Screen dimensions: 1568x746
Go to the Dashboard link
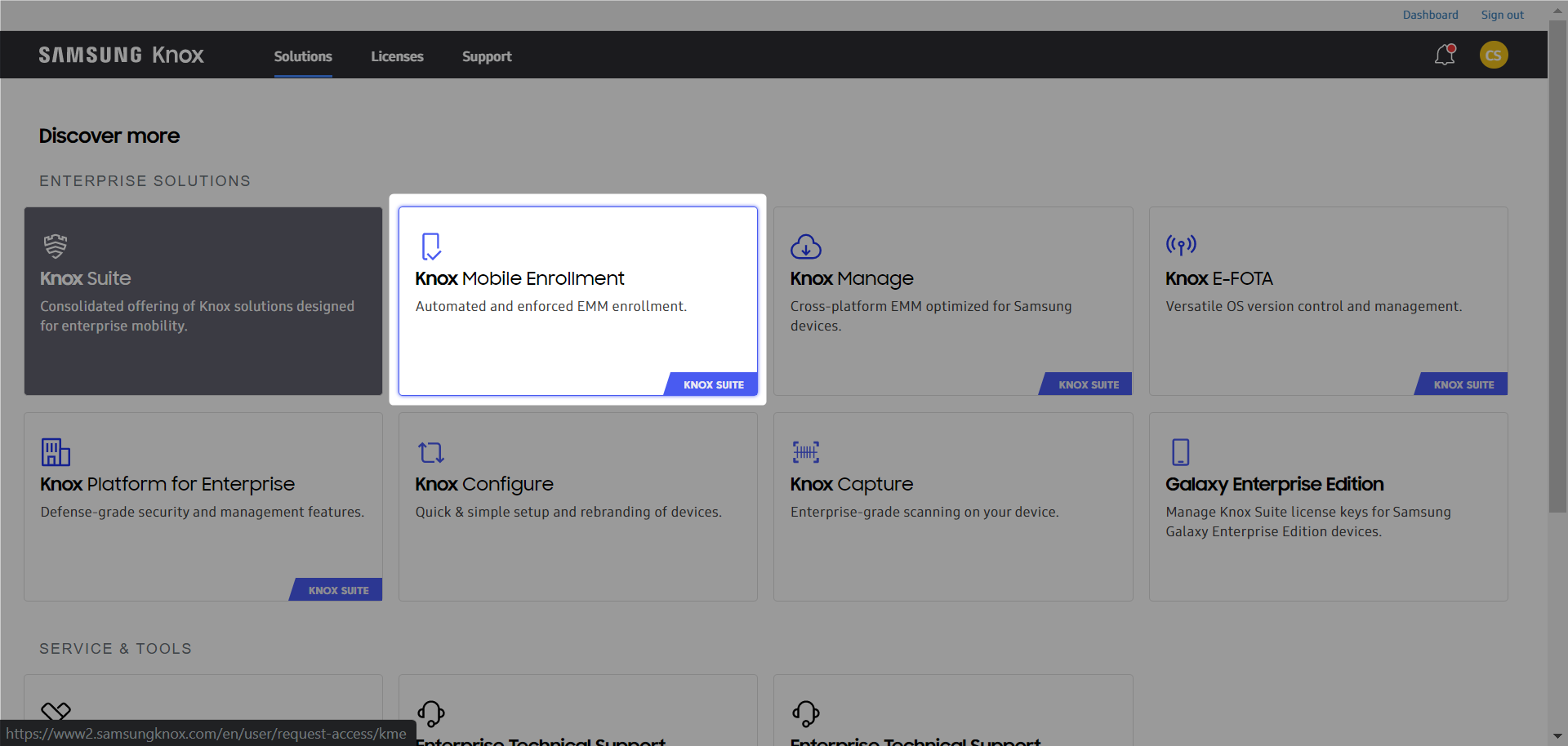[1431, 15]
